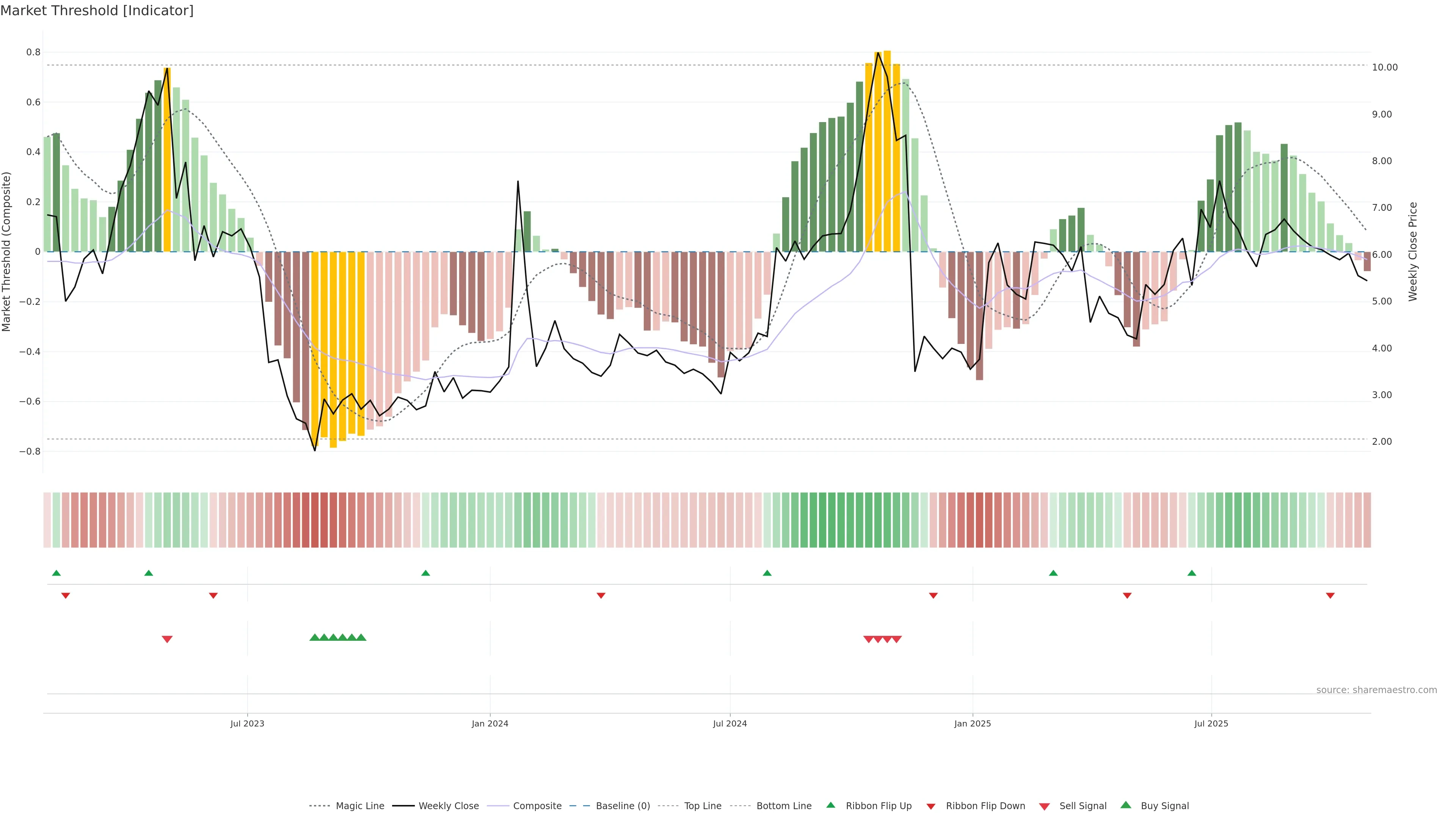Click the Market Threshold [Indicator] title

(x=97, y=11)
